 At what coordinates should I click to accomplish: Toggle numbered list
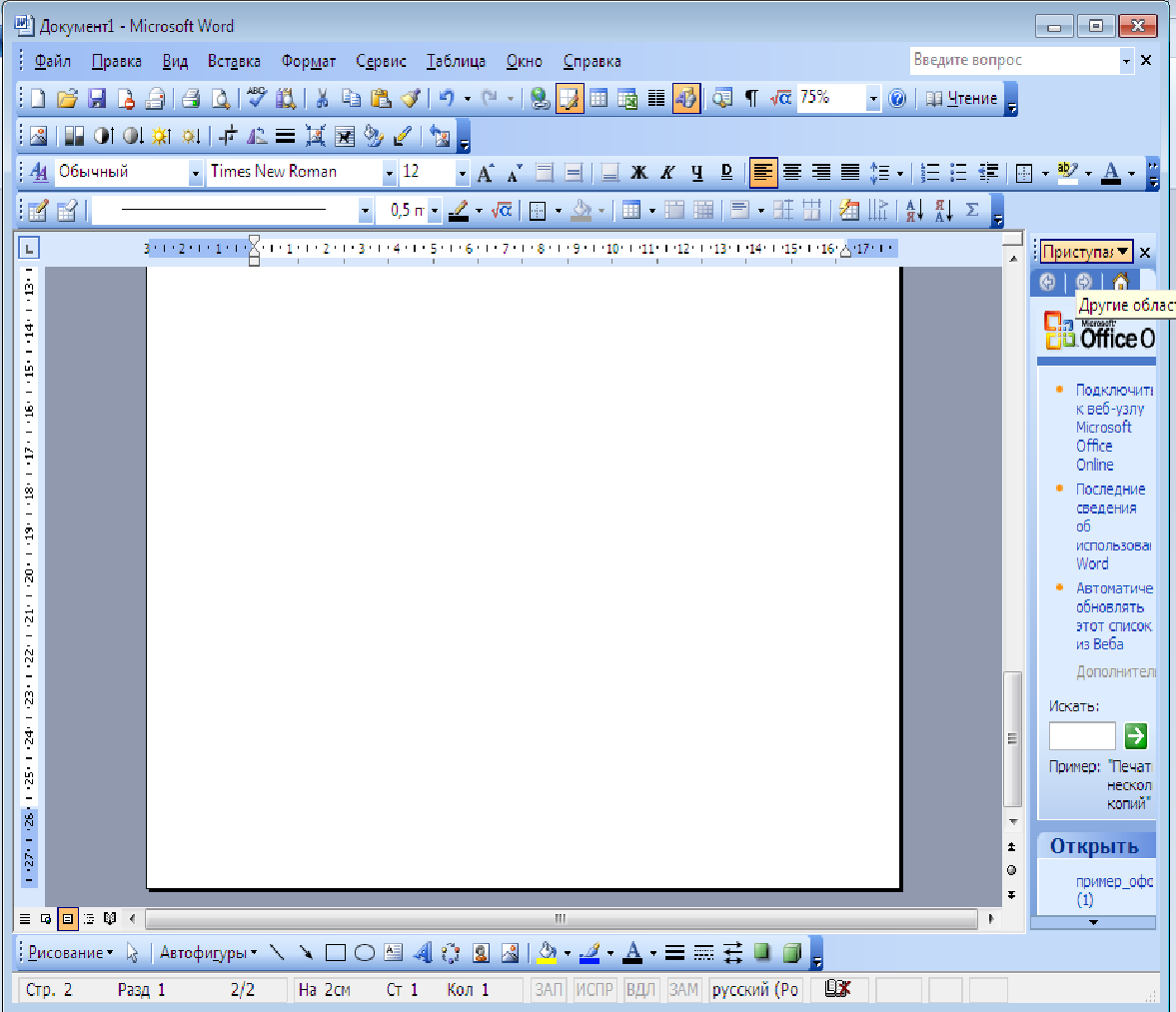[930, 173]
